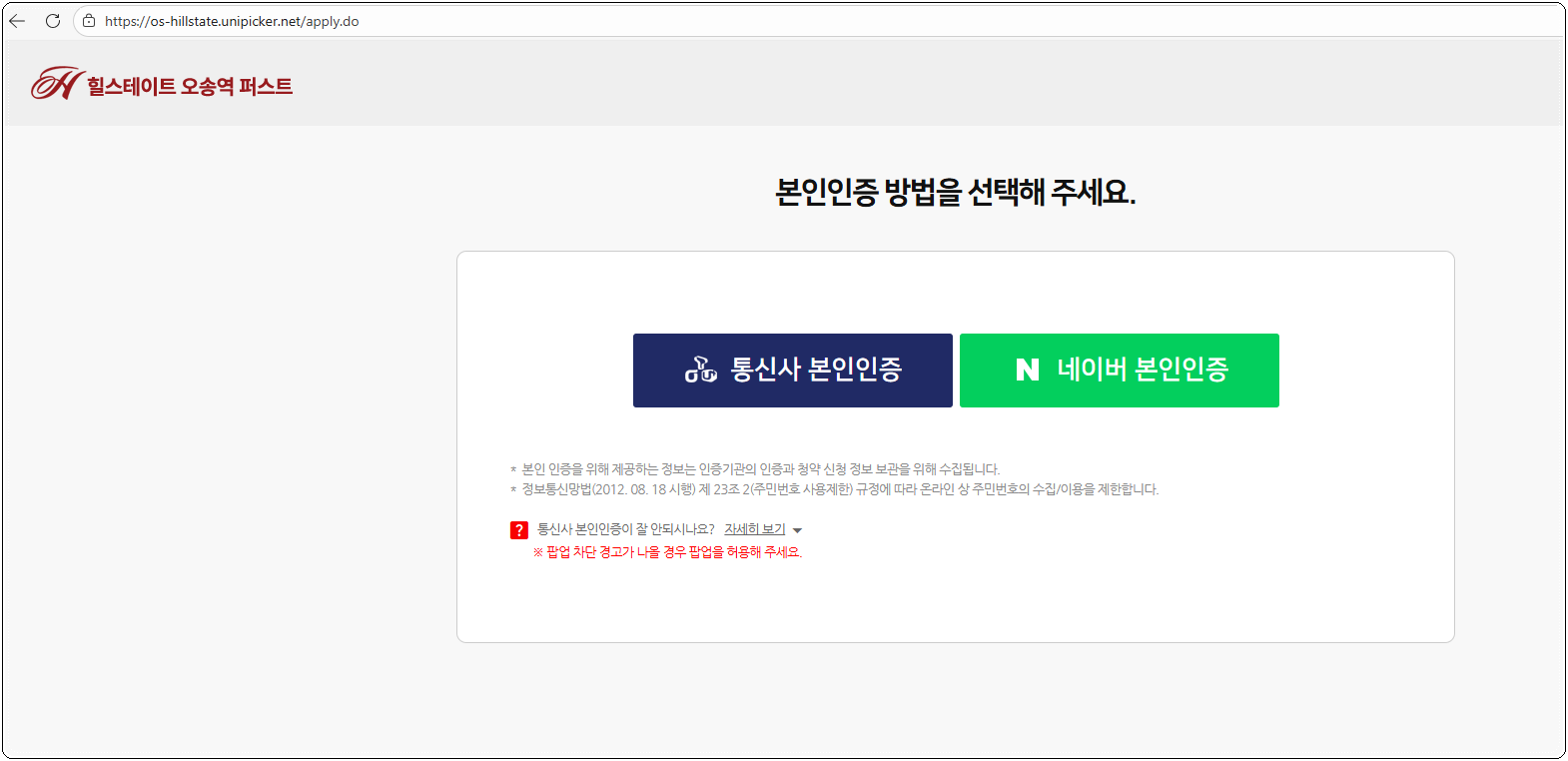View site information via the lock icon
The height and width of the screenshot is (761, 1568).
click(89, 21)
